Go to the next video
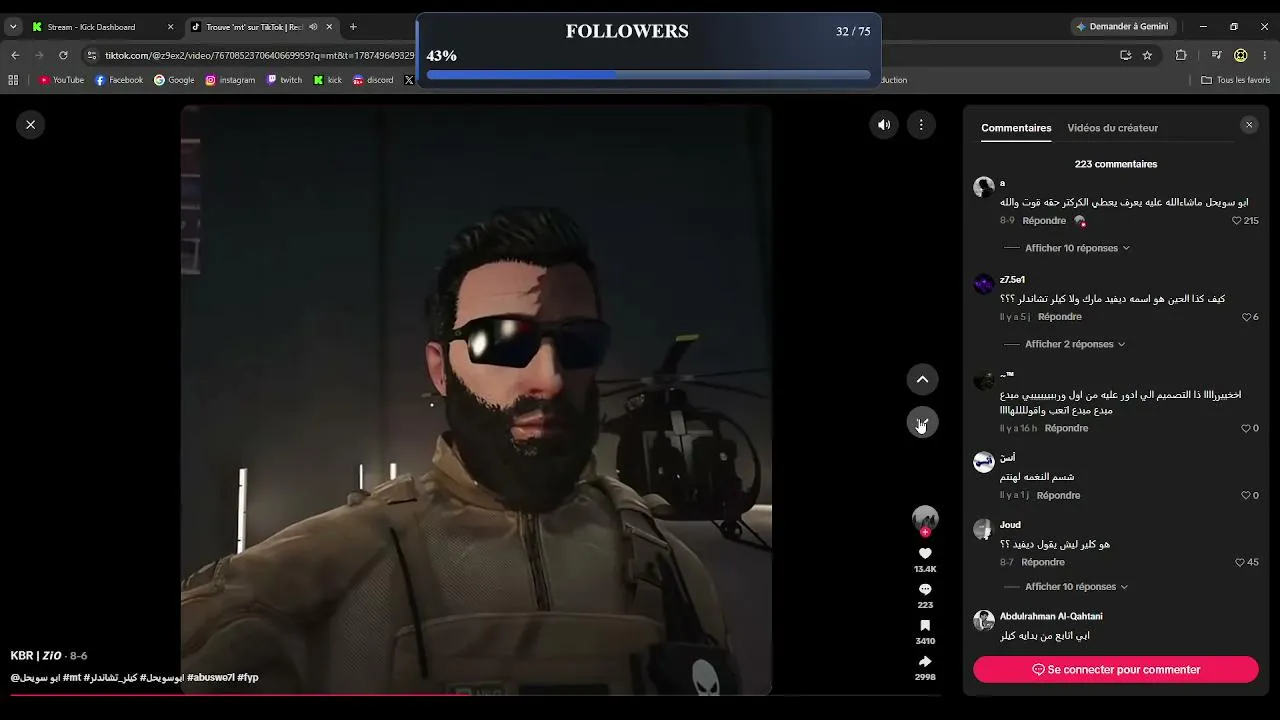1280x720 pixels. click(x=922, y=422)
